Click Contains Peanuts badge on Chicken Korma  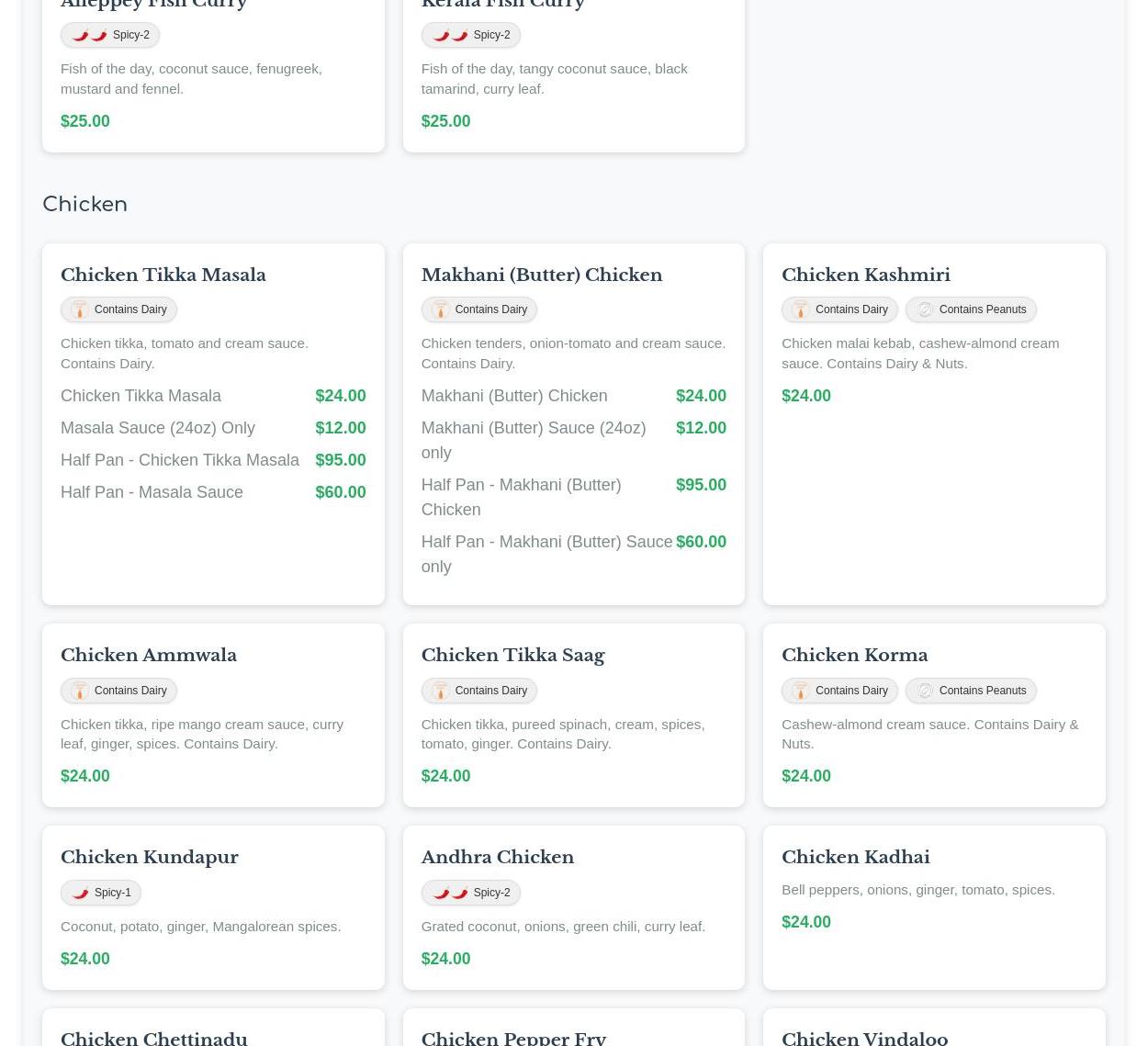[971, 691]
